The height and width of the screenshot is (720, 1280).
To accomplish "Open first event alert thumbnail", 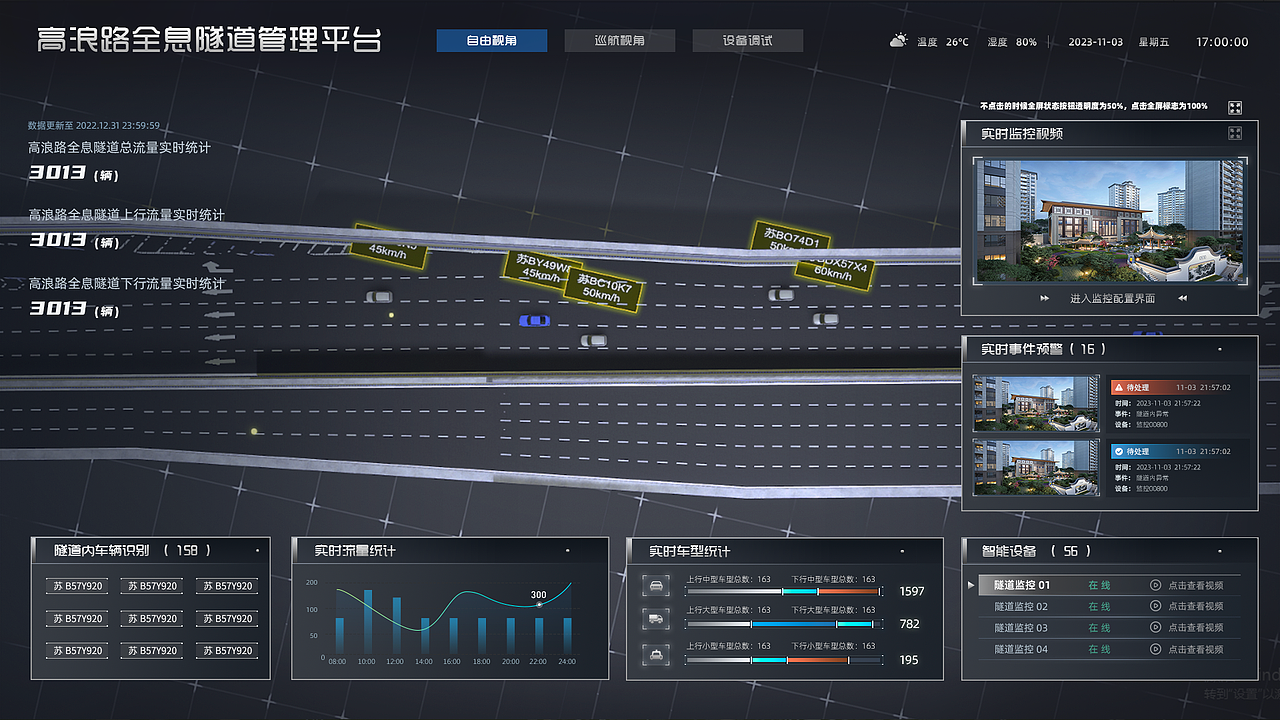I will pyautogui.click(x=1036, y=404).
